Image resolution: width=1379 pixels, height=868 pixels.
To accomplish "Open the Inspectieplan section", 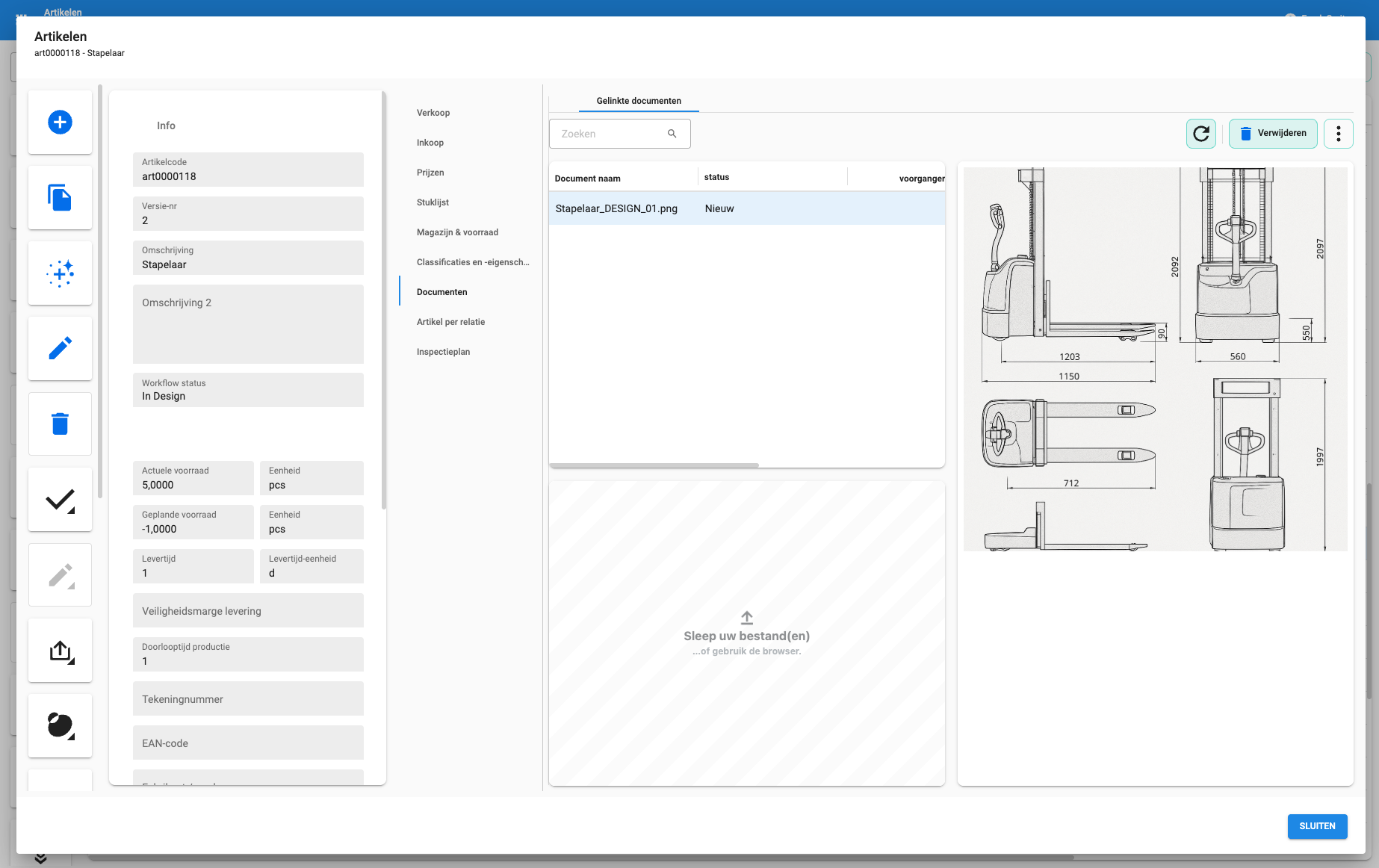I will coord(443,352).
